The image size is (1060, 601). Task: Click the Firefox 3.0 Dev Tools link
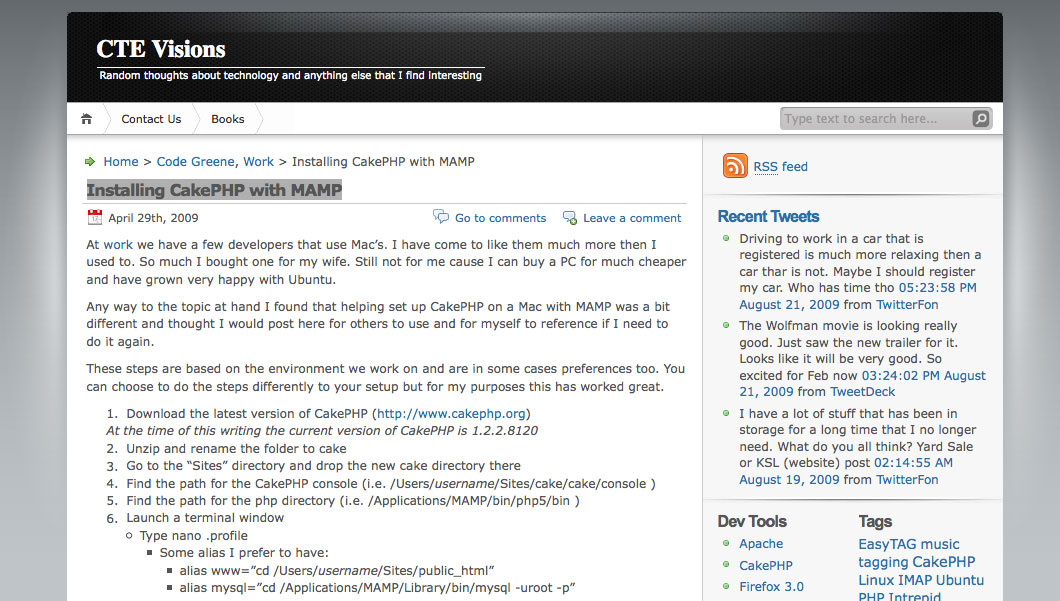click(x=771, y=587)
